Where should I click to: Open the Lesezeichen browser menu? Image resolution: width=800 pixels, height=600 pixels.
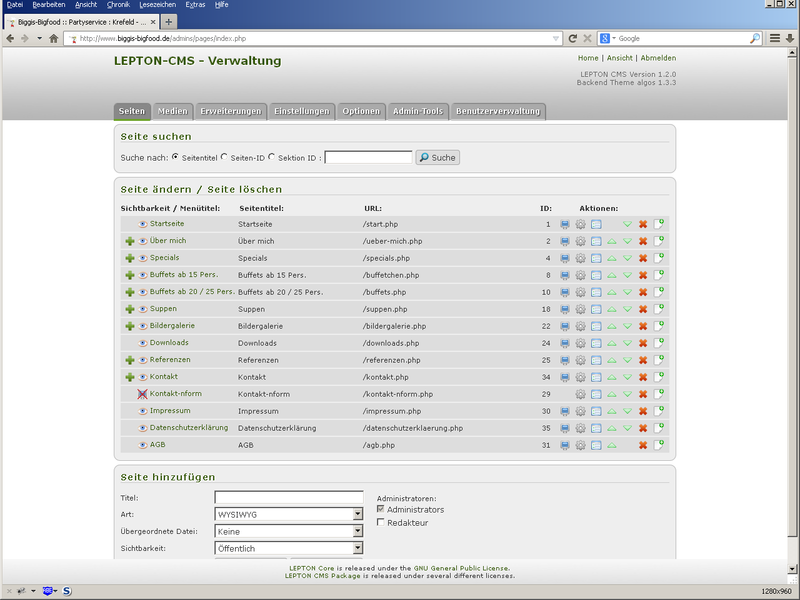160,5
